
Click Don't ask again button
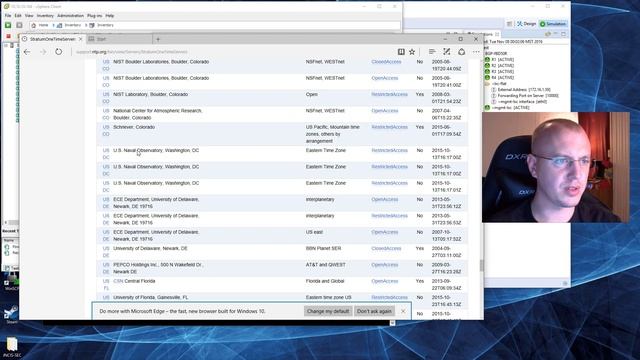(374, 311)
